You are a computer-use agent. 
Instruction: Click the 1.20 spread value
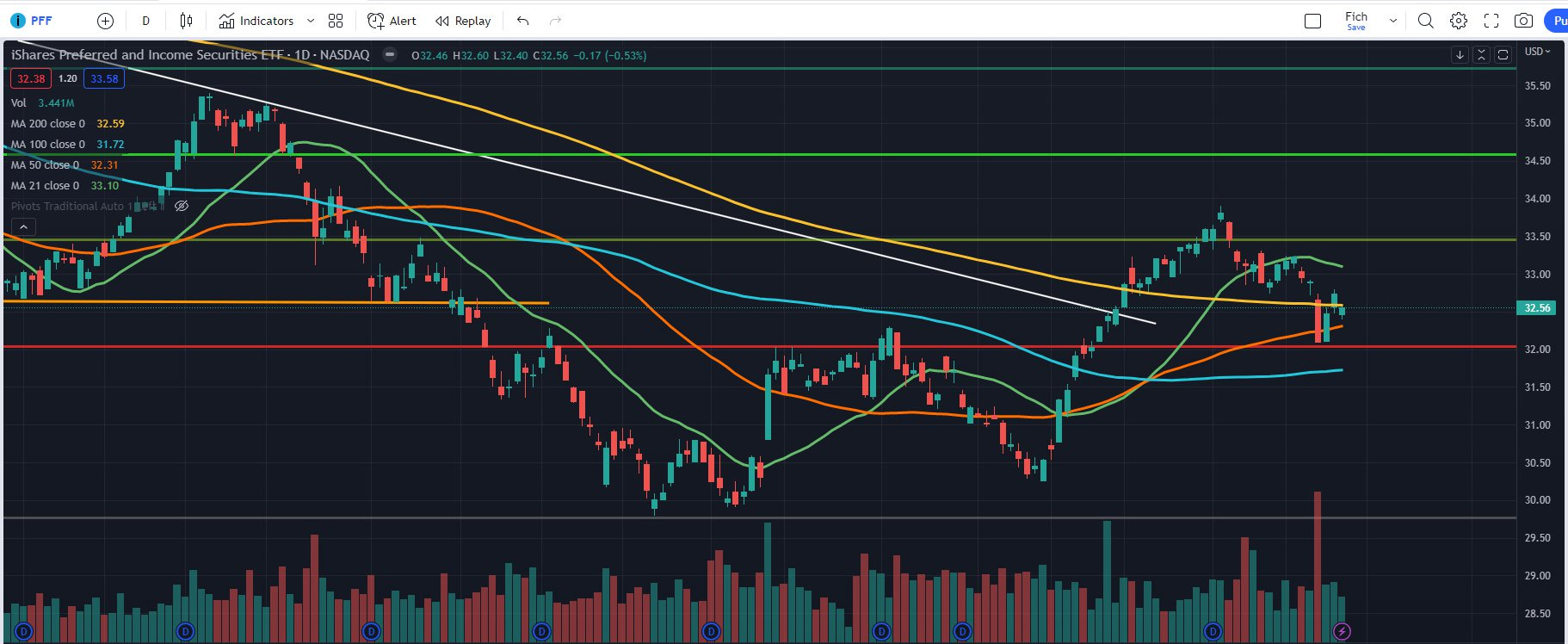[x=68, y=78]
